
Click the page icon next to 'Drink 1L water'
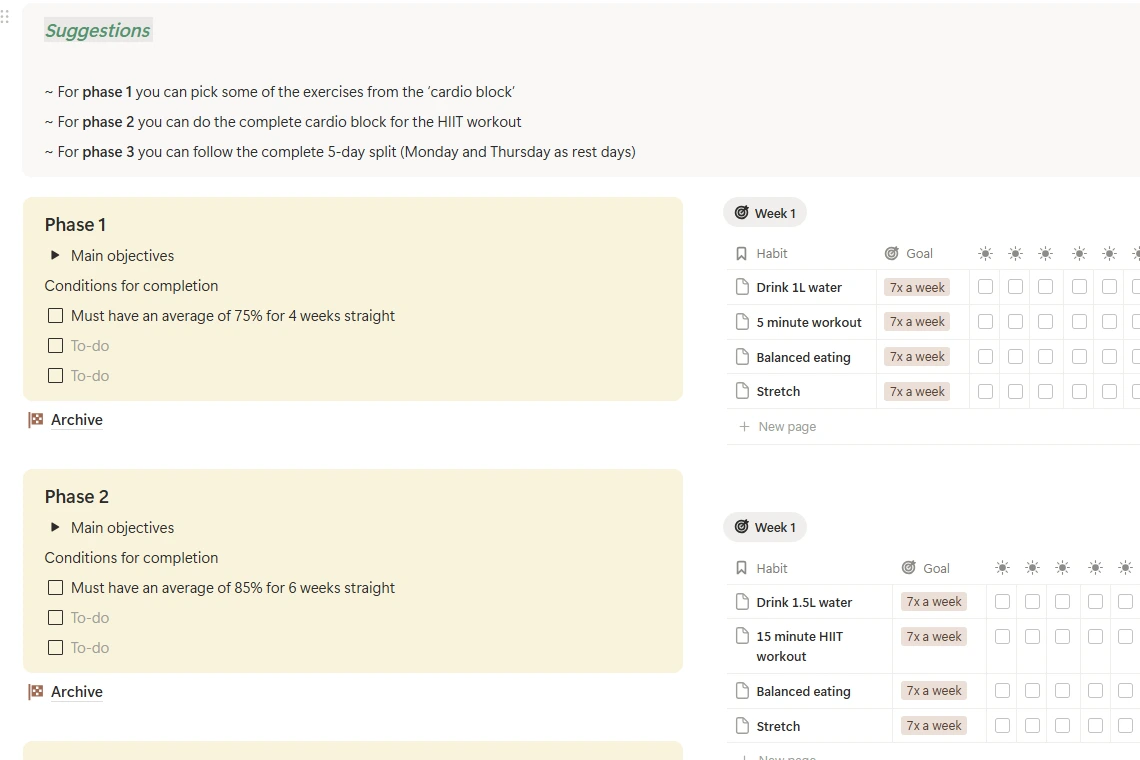(742, 287)
